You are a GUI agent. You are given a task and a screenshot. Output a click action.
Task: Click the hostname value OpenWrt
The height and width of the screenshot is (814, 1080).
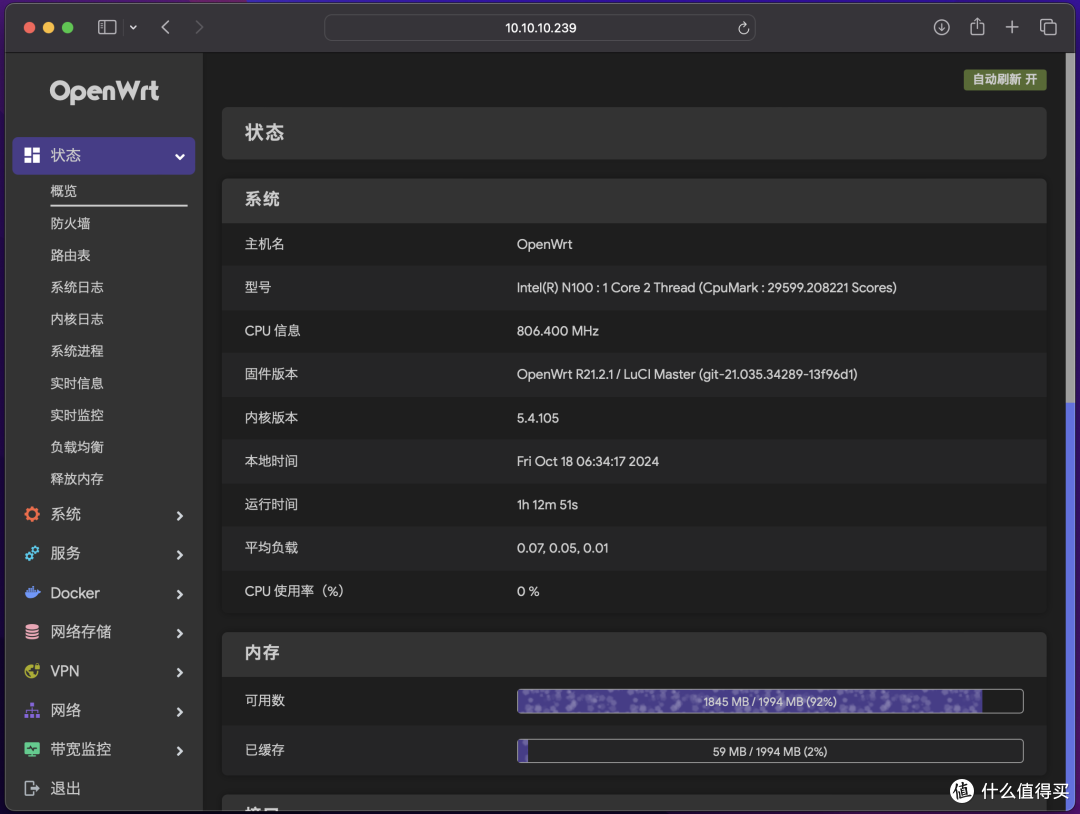(x=544, y=244)
